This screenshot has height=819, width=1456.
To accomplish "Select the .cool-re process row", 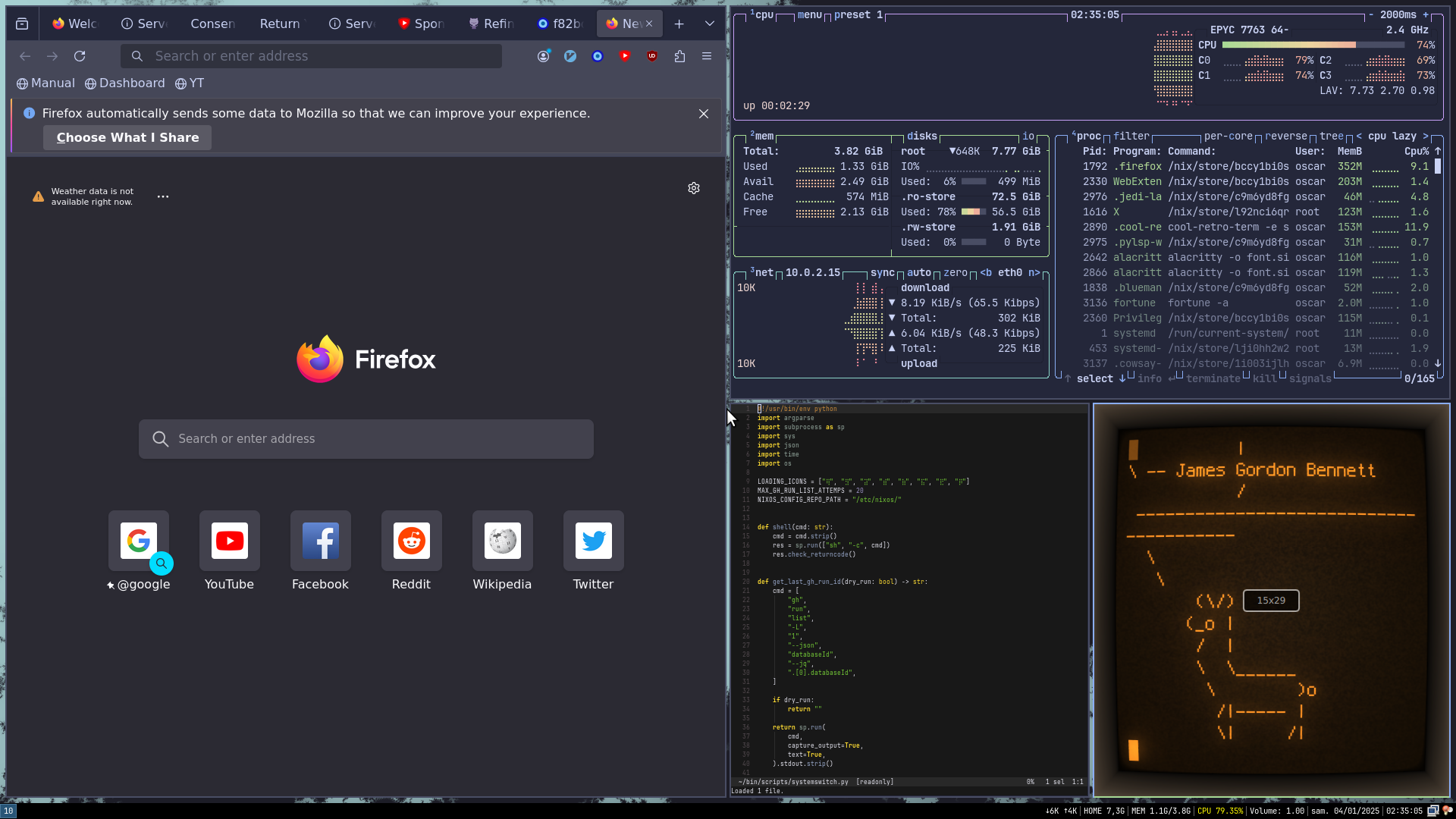I will point(1255,227).
